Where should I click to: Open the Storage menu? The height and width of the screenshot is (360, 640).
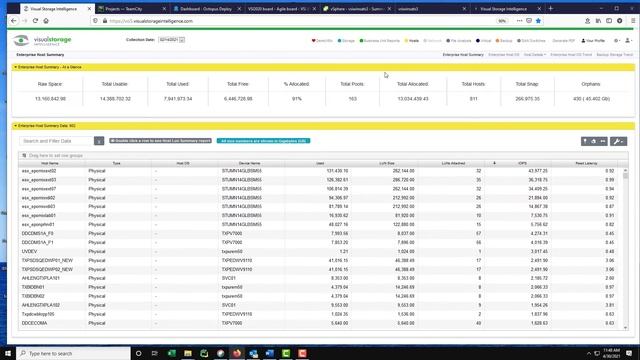tap(346, 41)
